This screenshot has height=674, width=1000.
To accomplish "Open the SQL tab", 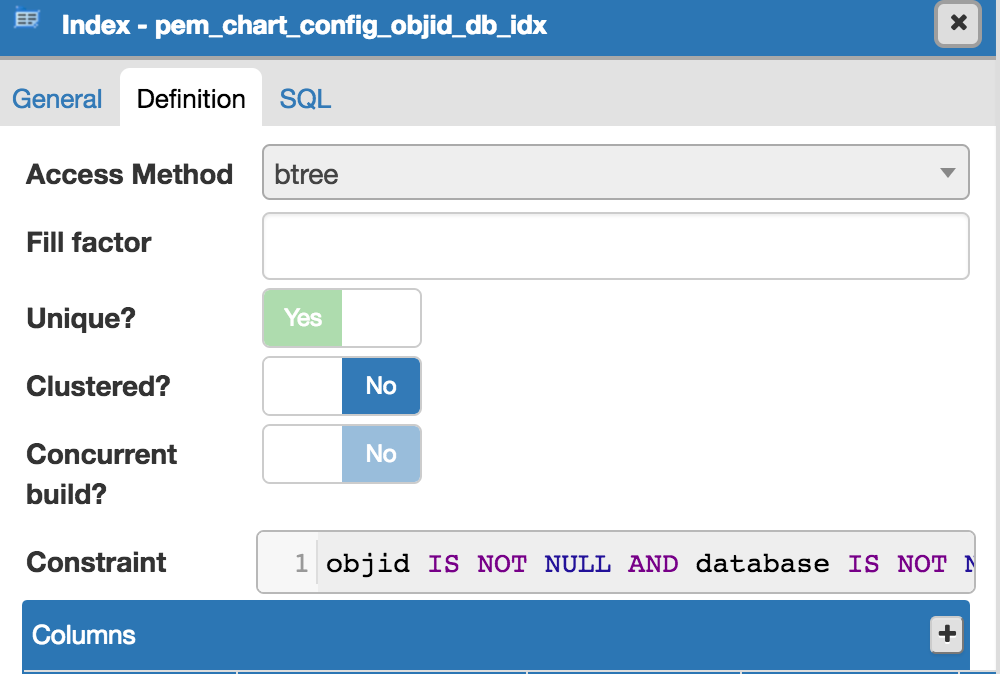I will click(305, 99).
